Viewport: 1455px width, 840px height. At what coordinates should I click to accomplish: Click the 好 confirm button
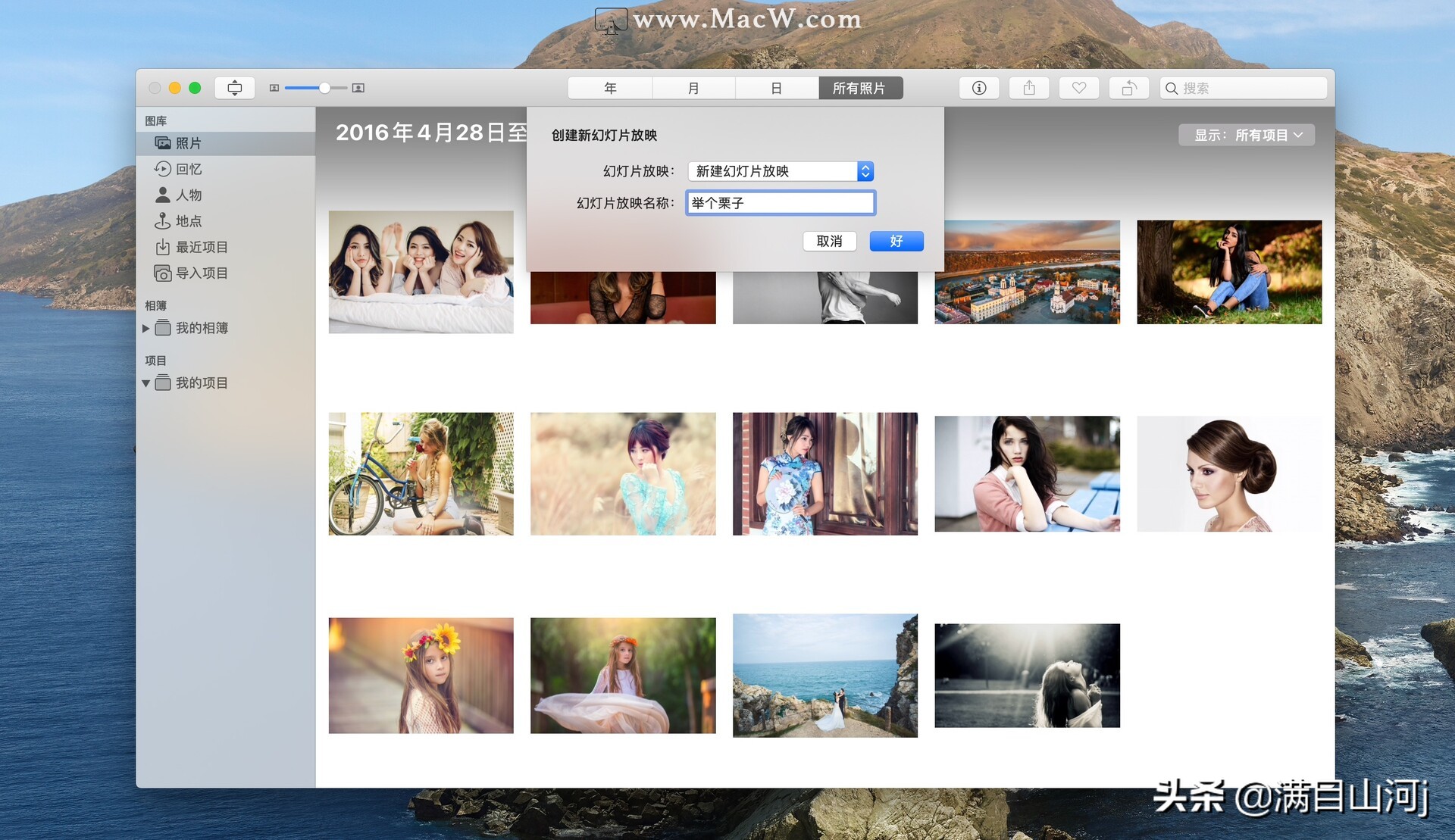pyautogui.click(x=896, y=241)
